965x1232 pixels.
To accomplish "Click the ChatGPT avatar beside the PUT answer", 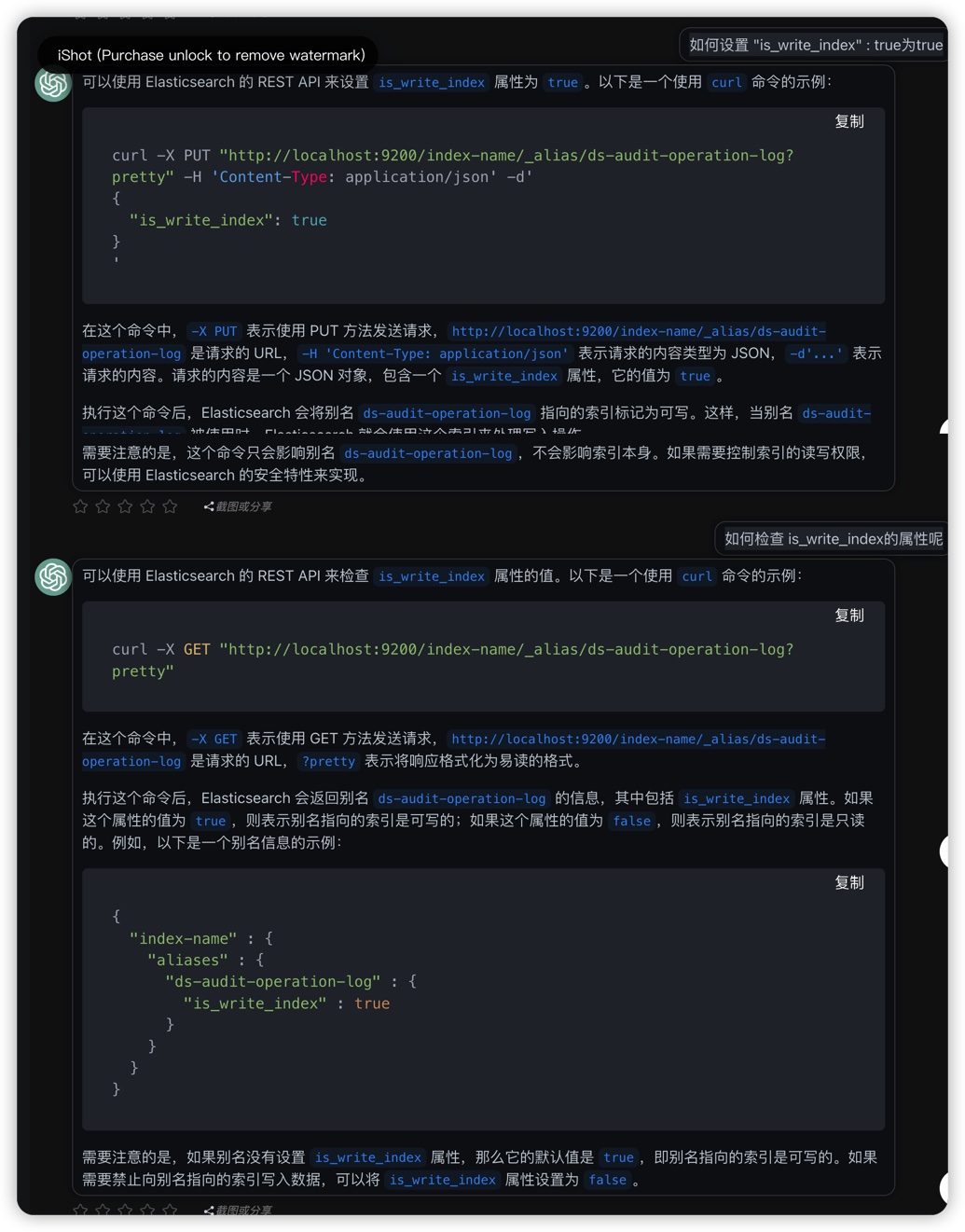I will [x=53, y=84].
